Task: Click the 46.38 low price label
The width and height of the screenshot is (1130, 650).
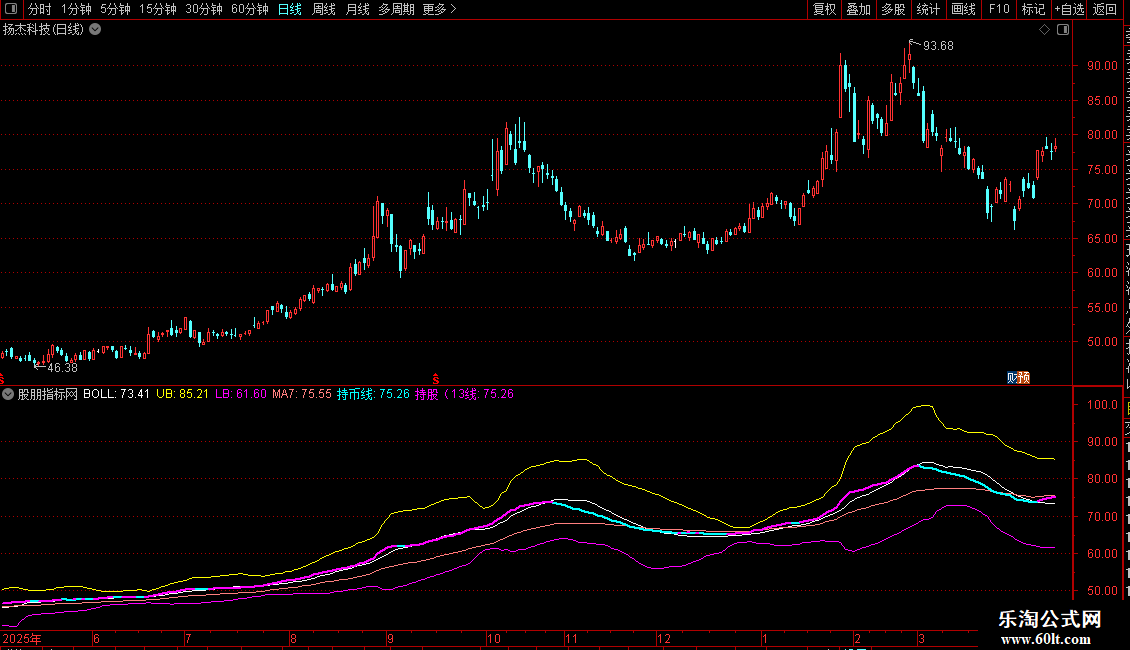Action: (x=62, y=368)
